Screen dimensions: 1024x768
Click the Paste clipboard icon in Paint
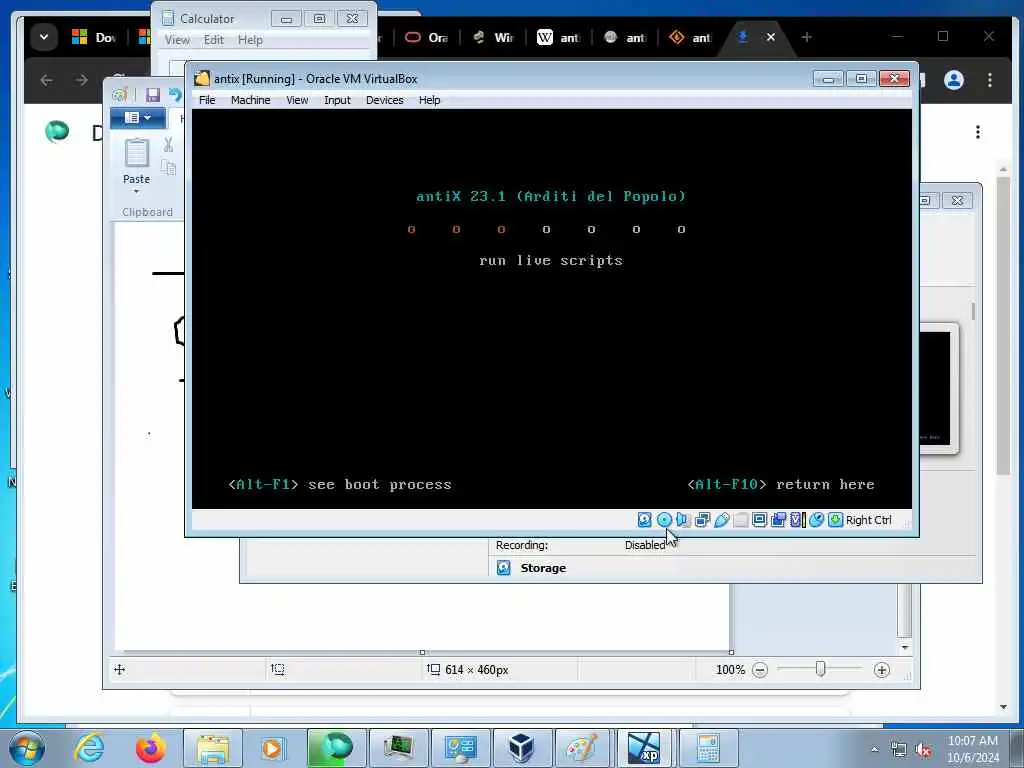(x=136, y=153)
